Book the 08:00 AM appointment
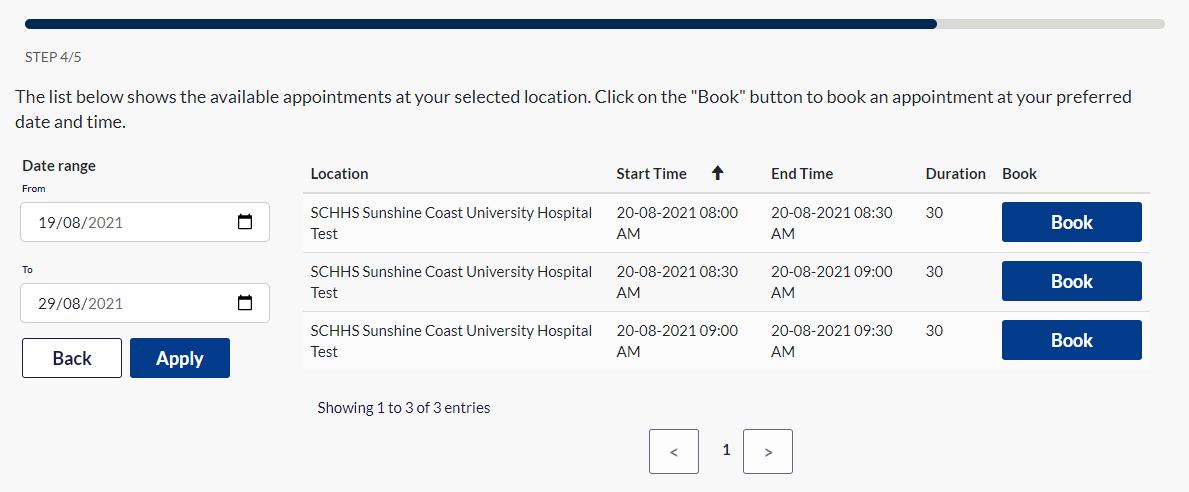 [1071, 222]
